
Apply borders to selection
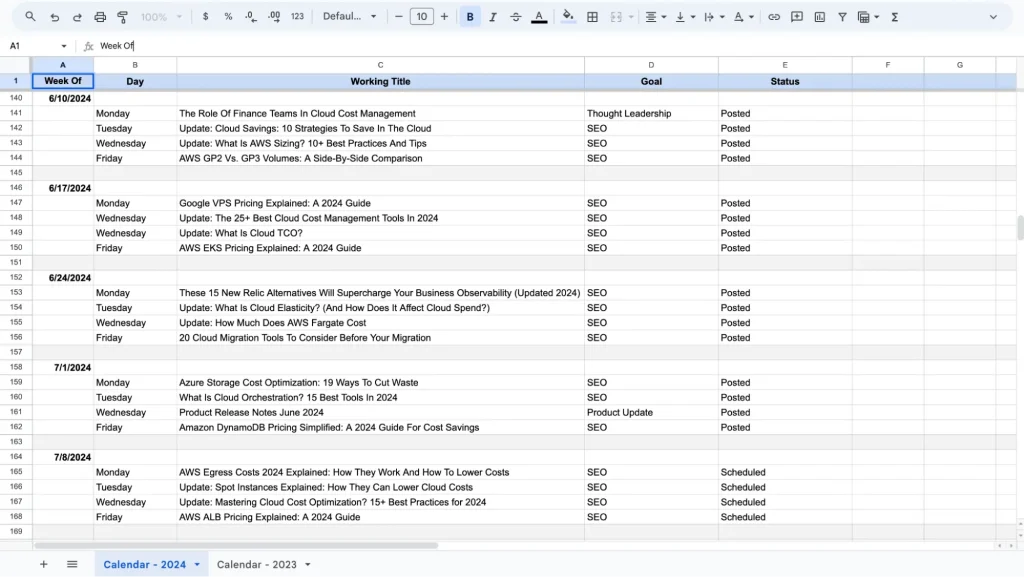pyautogui.click(x=592, y=17)
